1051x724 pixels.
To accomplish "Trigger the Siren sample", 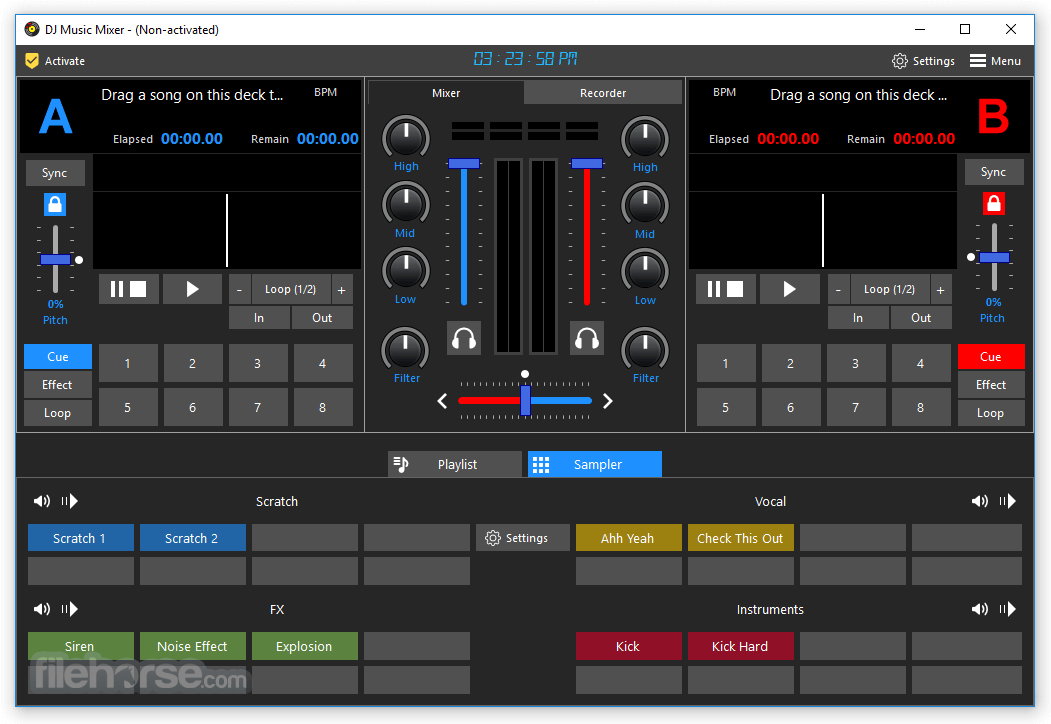I will pyautogui.click(x=80, y=646).
